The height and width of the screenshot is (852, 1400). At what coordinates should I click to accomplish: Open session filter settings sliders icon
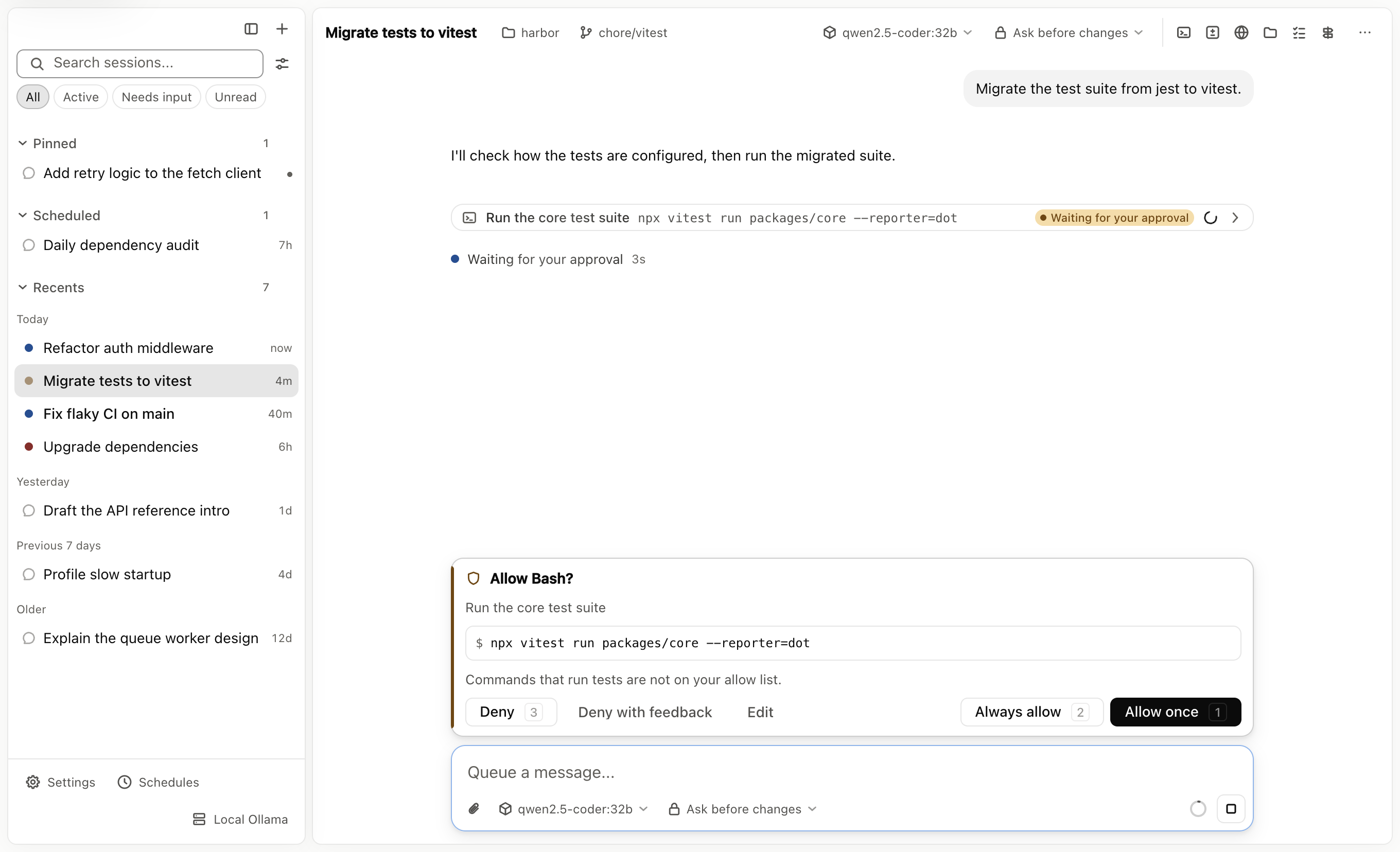click(282, 64)
